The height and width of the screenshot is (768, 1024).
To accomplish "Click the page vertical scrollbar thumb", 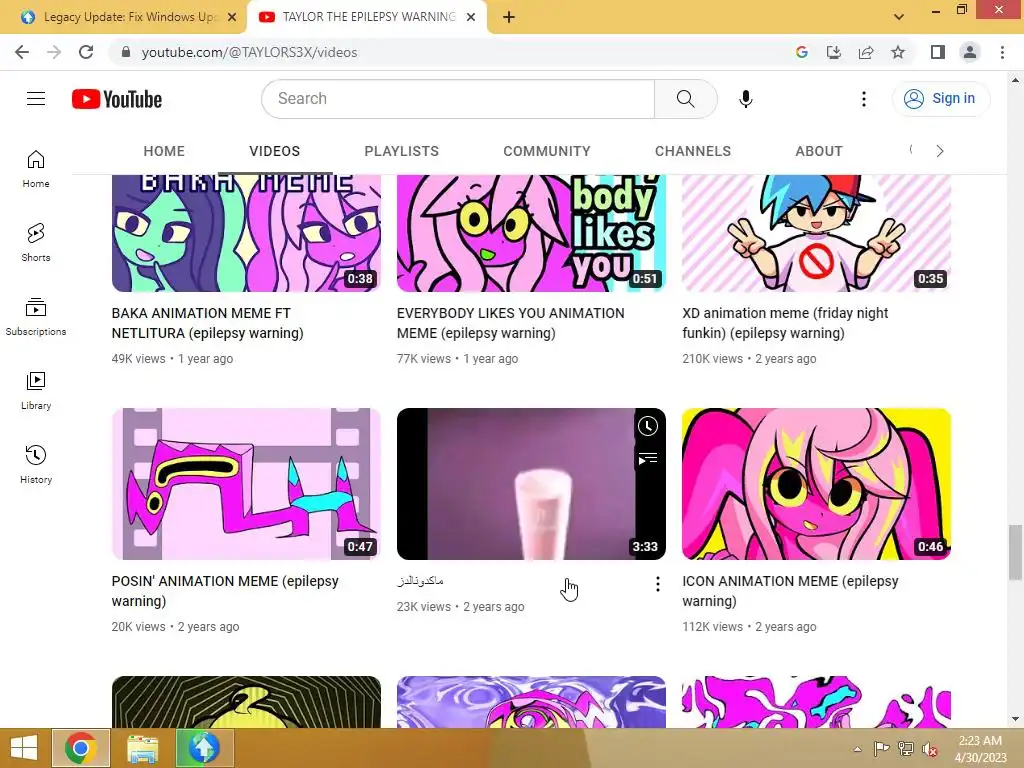I will tap(1015, 552).
